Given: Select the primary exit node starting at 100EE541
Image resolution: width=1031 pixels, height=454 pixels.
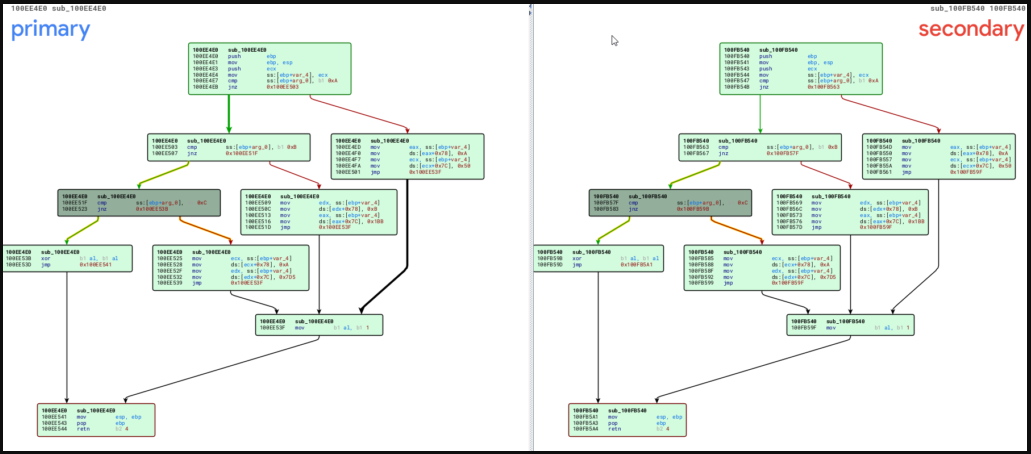Looking at the screenshot, I should pyautogui.click(x=96, y=420).
